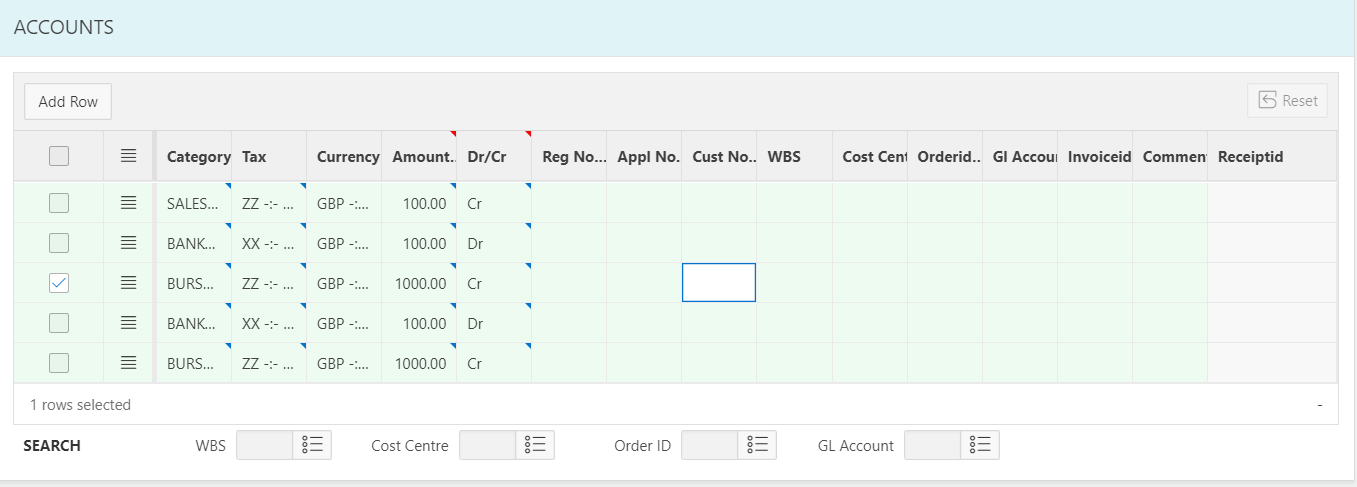Image resolution: width=1357 pixels, height=487 pixels.
Task: Click the Dr cell in the last BANK row
Action: coord(494,323)
